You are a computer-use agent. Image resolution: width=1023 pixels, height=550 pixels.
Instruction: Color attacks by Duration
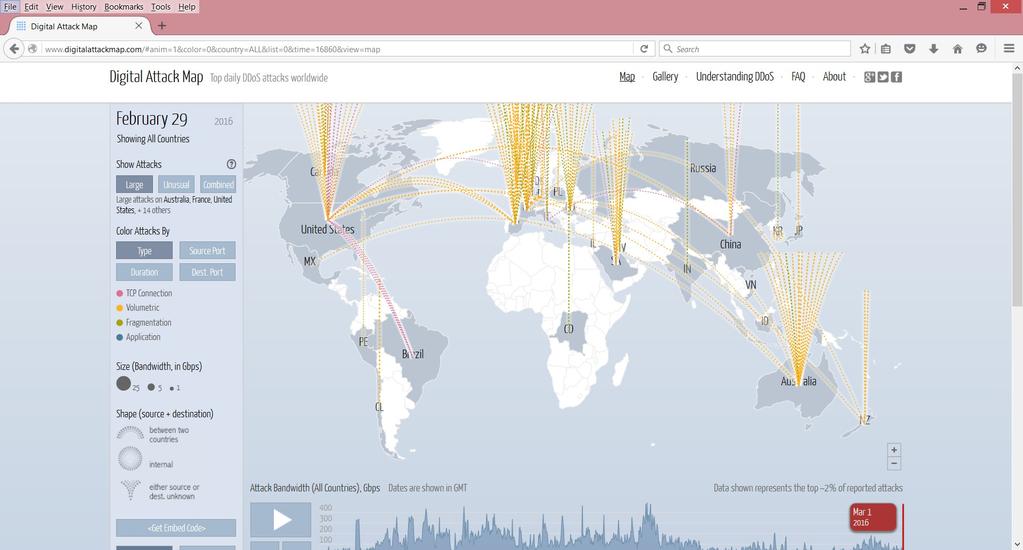[144, 272]
